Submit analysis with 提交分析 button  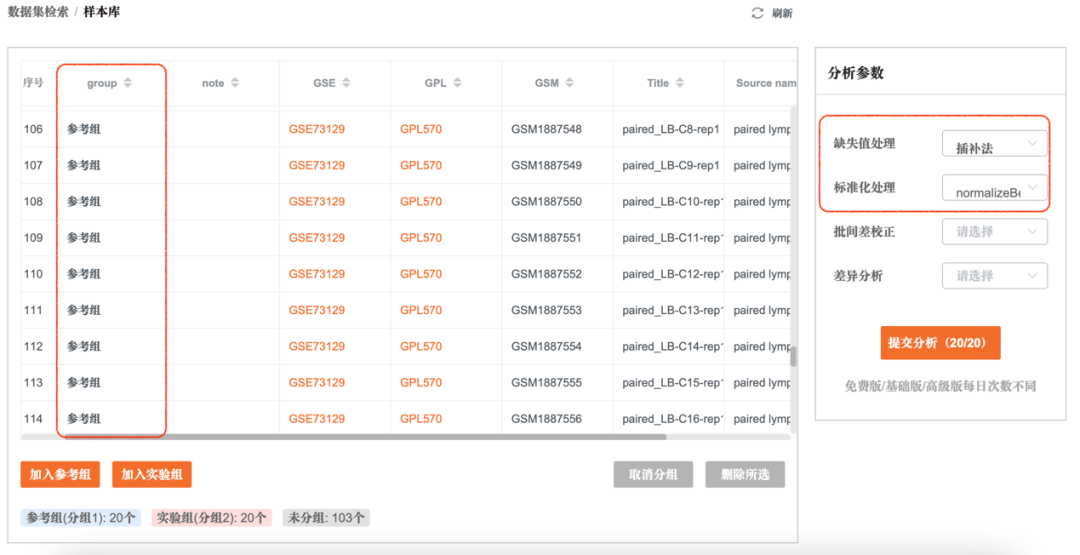(940, 343)
